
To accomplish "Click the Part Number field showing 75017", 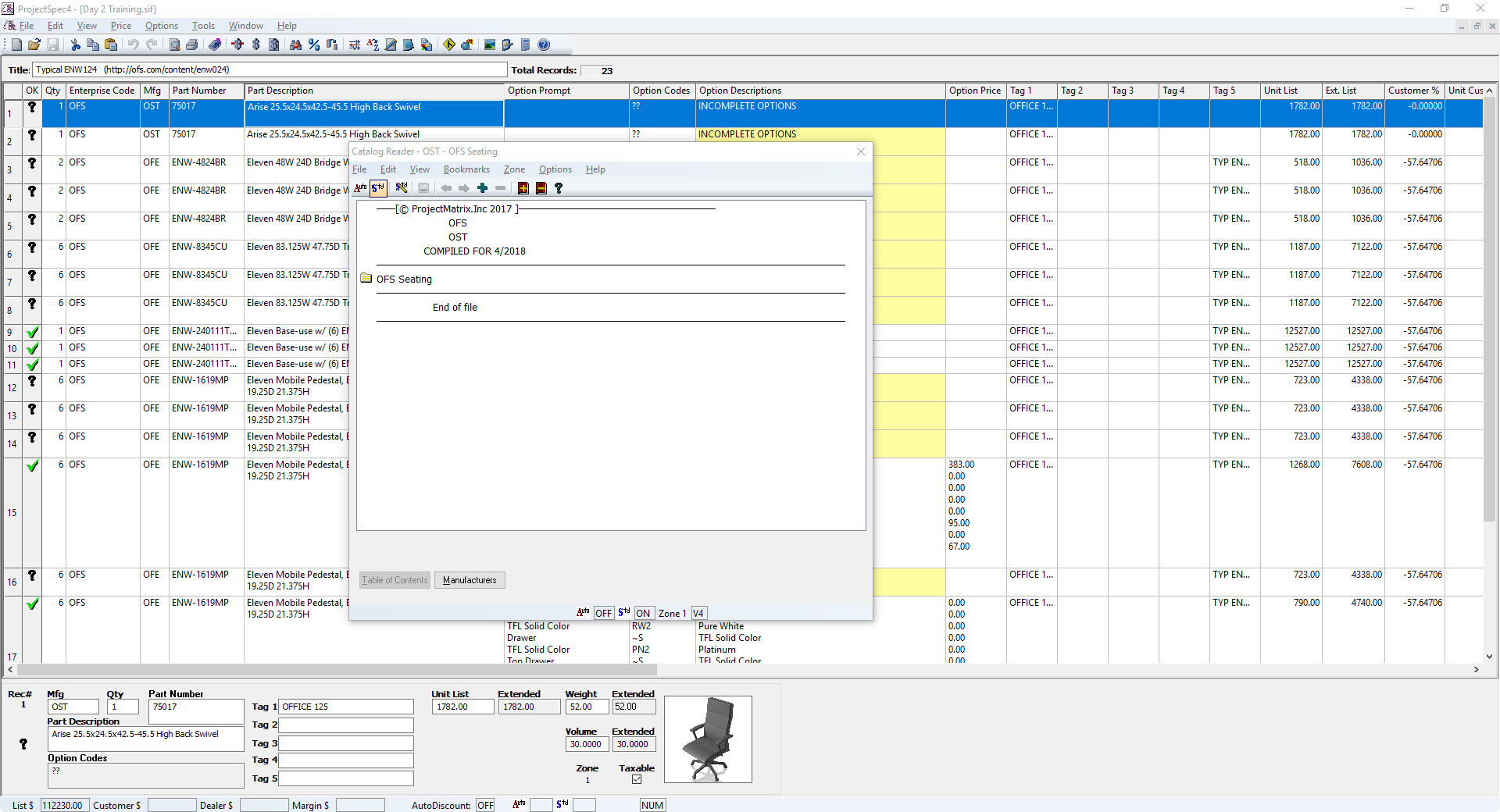I will (197, 711).
